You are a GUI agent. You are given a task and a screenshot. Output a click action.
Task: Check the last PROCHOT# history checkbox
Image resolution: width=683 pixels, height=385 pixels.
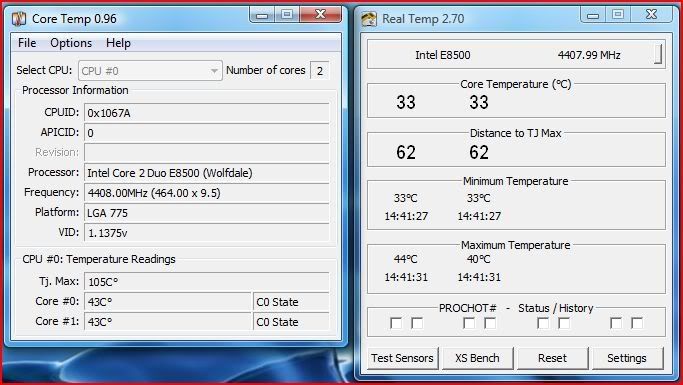point(637,323)
